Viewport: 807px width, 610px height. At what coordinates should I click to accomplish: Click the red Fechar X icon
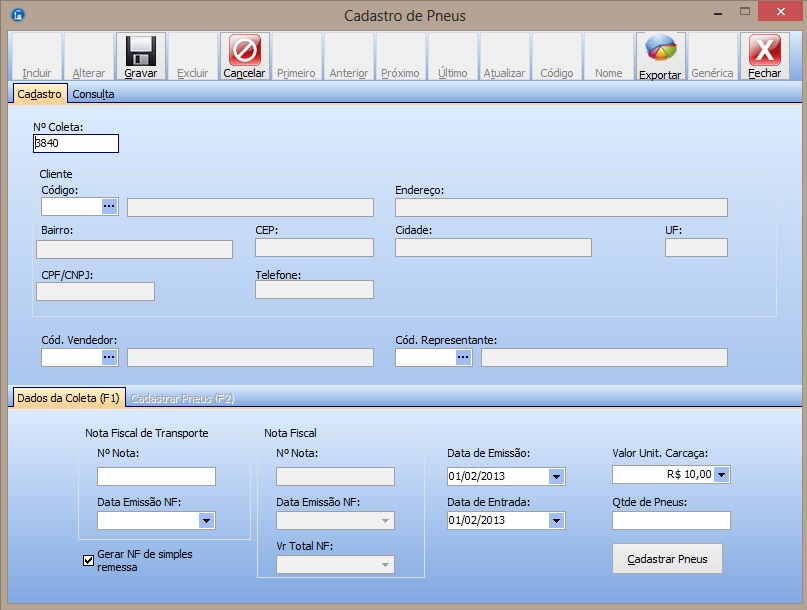tap(764, 51)
